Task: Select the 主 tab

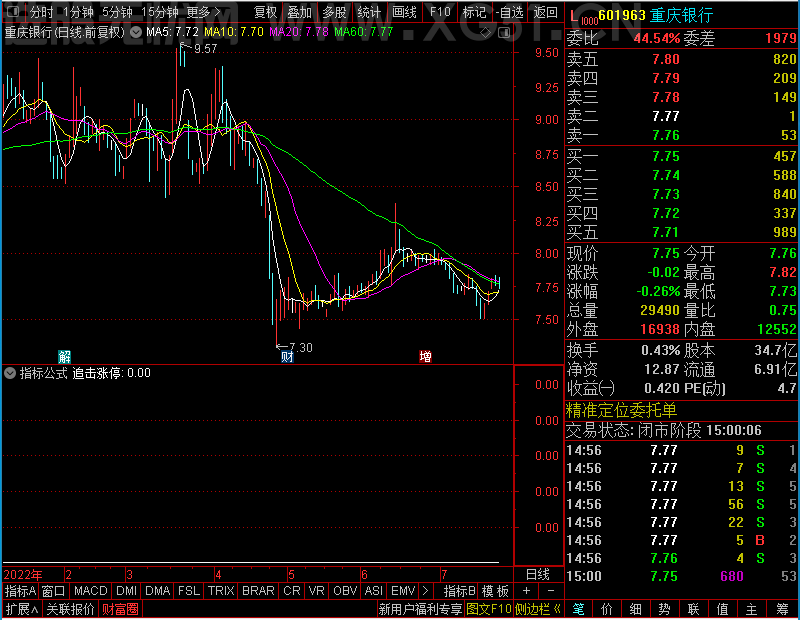Action: coord(752,609)
